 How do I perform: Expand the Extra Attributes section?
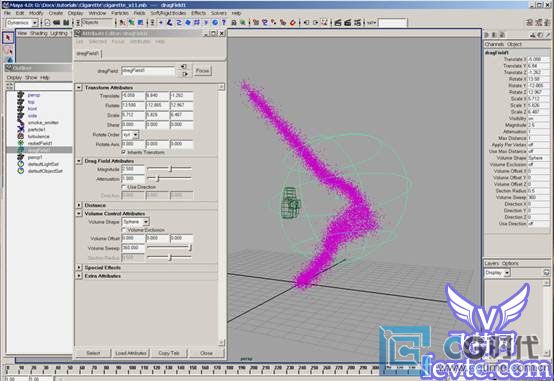[79, 276]
